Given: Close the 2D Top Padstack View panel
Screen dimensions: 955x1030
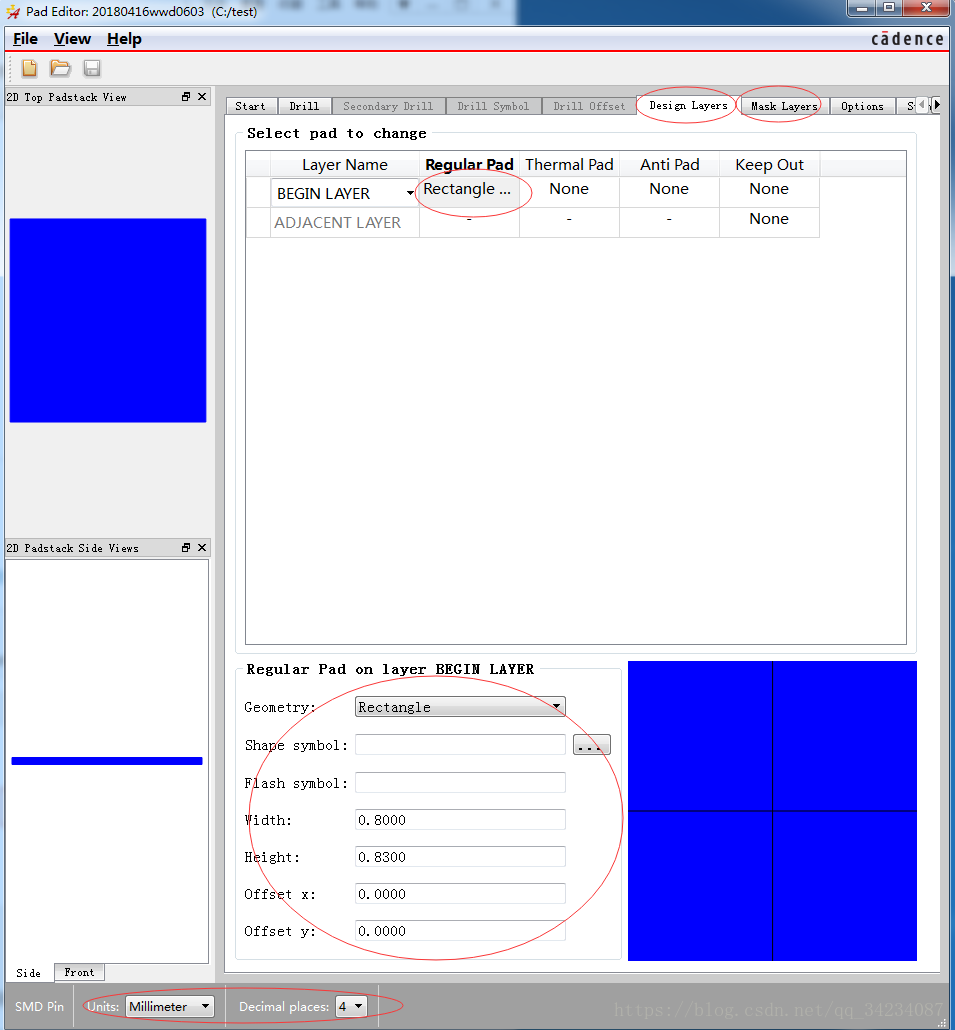Looking at the screenshot, I should [202, 97].
